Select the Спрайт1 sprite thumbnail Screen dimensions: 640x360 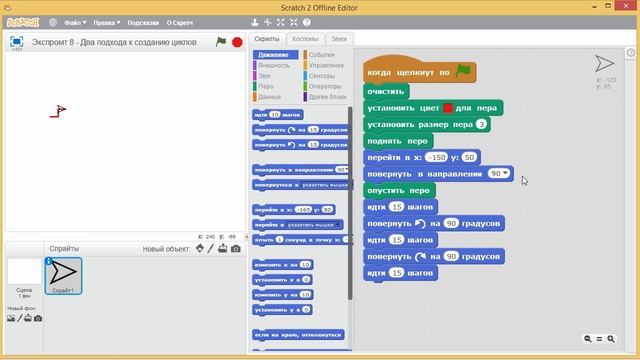[x=63, y=276]
